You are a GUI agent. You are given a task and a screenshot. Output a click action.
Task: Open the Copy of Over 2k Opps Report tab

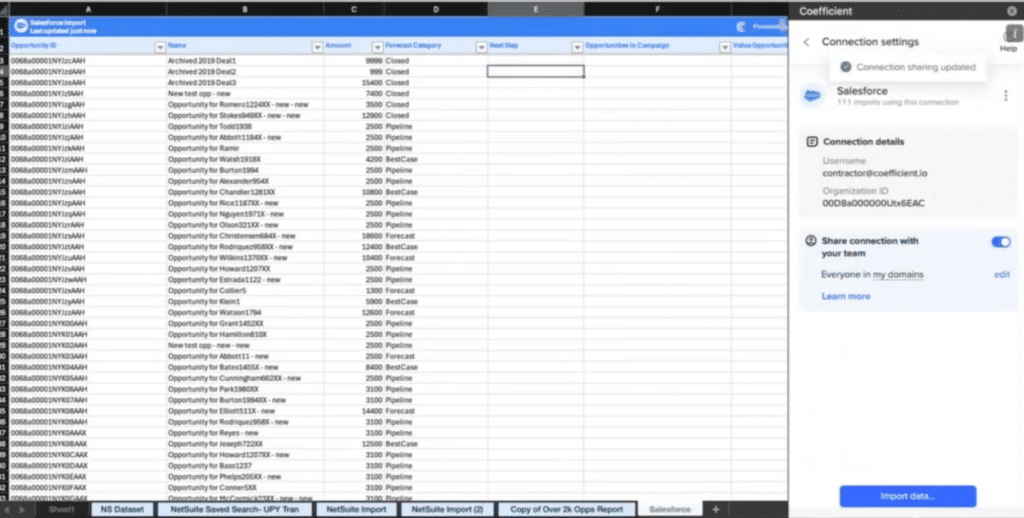point(567,510)
